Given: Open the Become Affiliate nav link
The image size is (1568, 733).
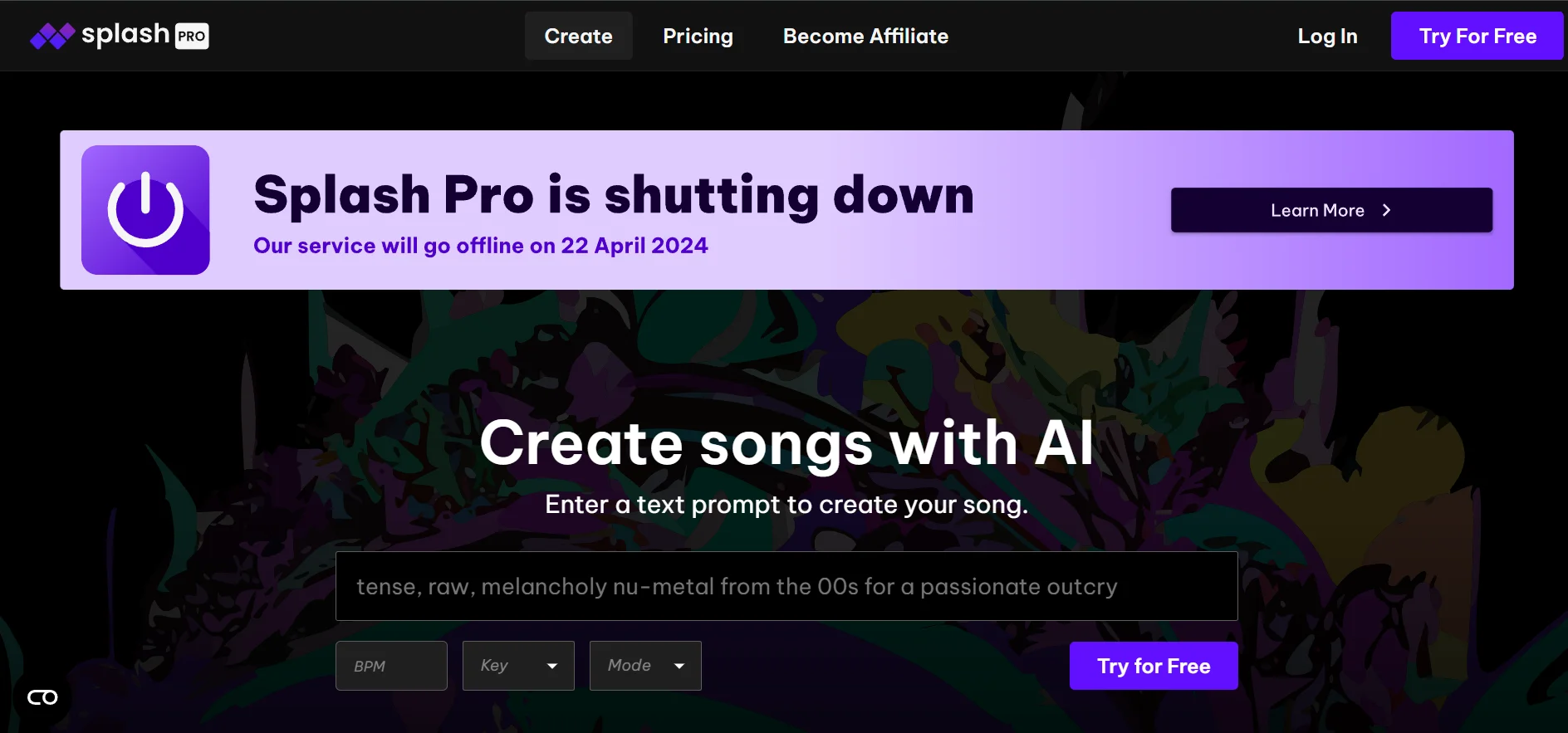Looking at the screenshot, I should pyautogui.click(x=865, y=36).
